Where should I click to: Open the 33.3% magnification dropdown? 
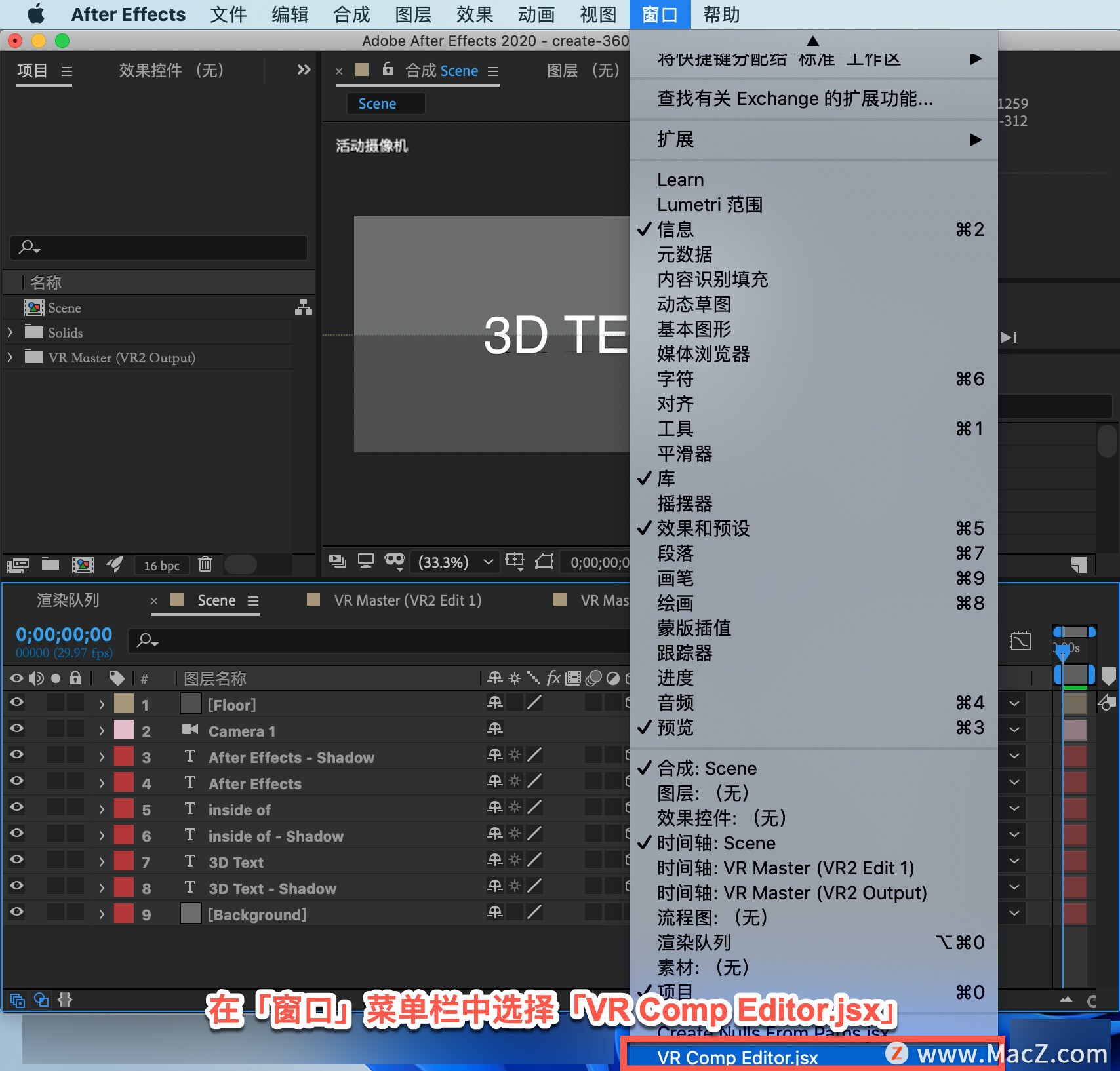pos(455,562)
